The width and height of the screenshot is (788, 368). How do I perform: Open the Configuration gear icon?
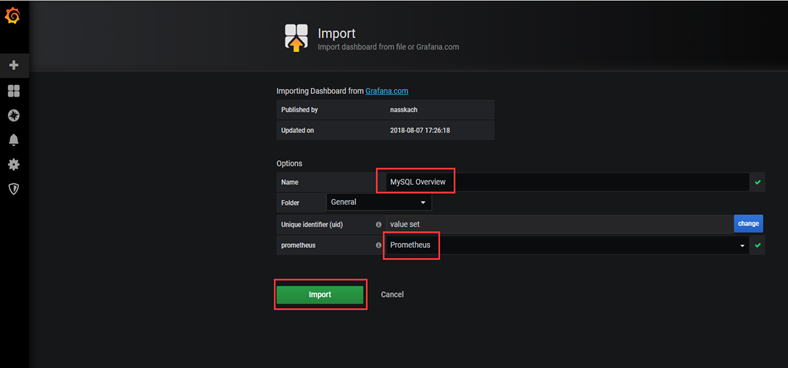click(x=14, y=164)
